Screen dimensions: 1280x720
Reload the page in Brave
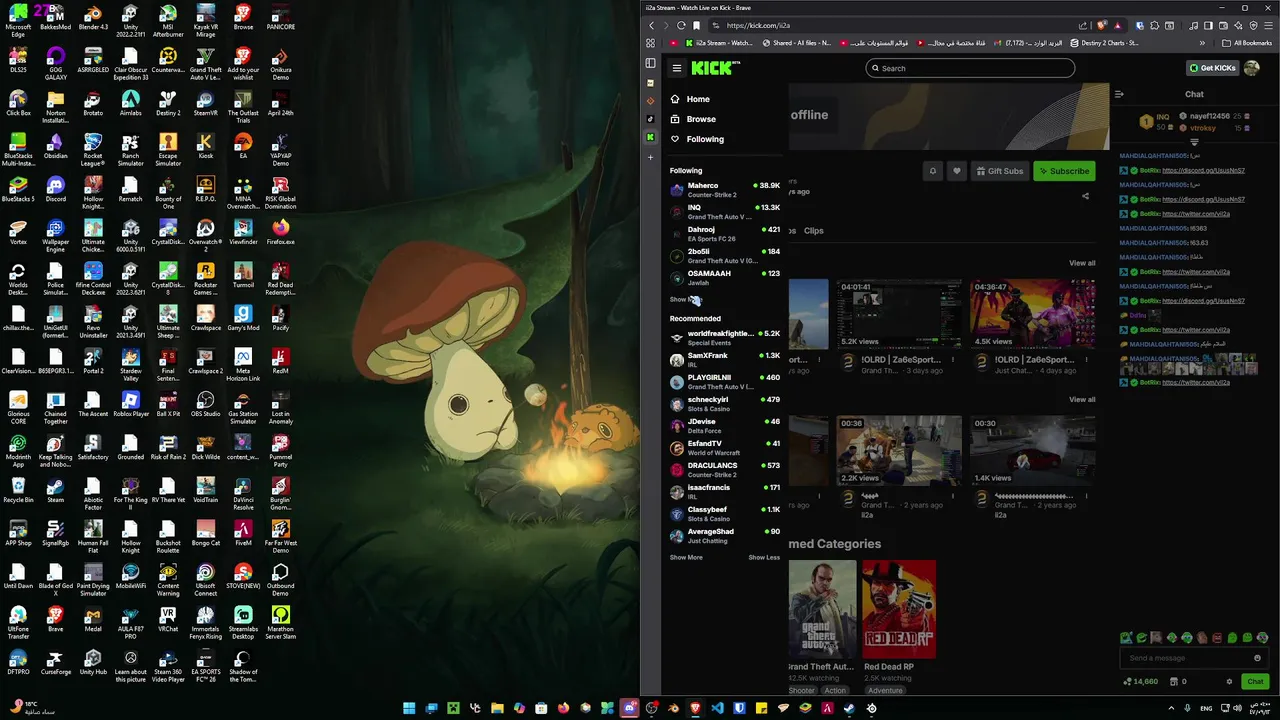click(x=681, y=25)
